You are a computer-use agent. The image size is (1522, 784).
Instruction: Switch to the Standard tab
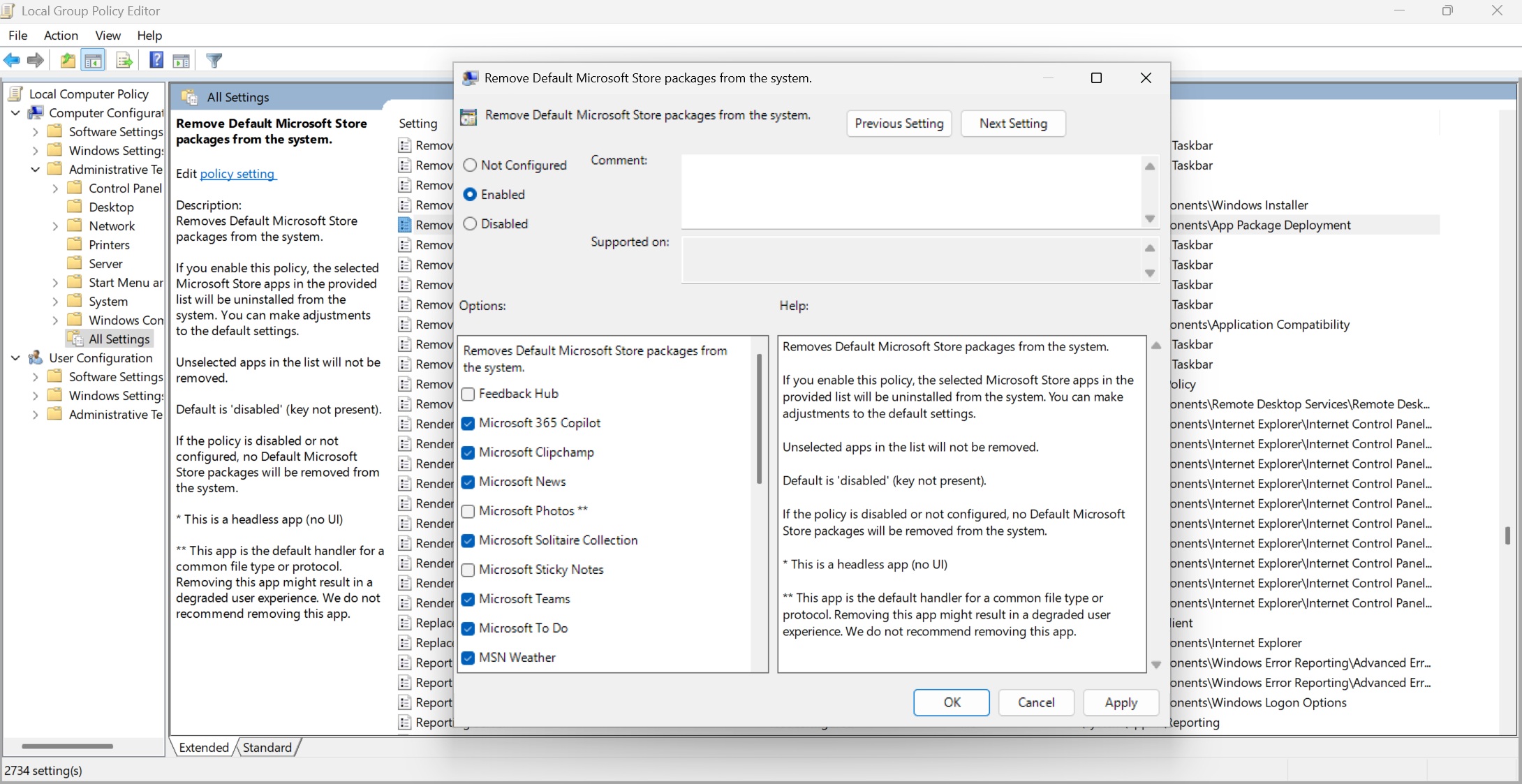click(267, 748)
